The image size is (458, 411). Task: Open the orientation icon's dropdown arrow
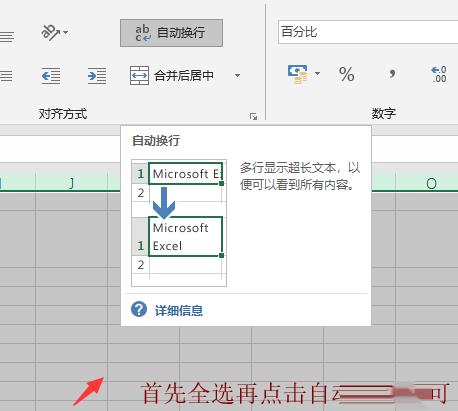pos(66,32)
